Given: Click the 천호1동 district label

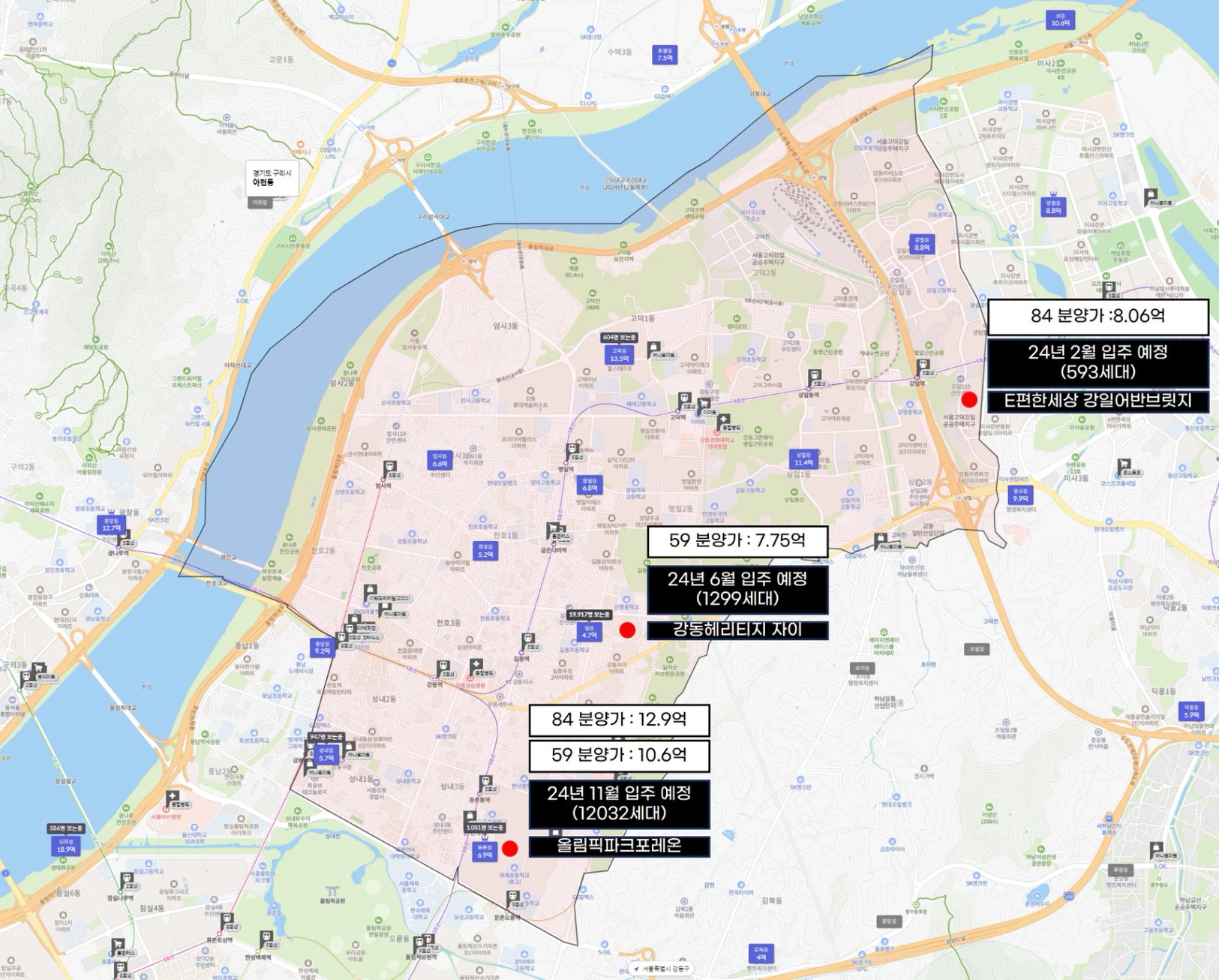Looking at the screenshot, I should pos(504,535).
